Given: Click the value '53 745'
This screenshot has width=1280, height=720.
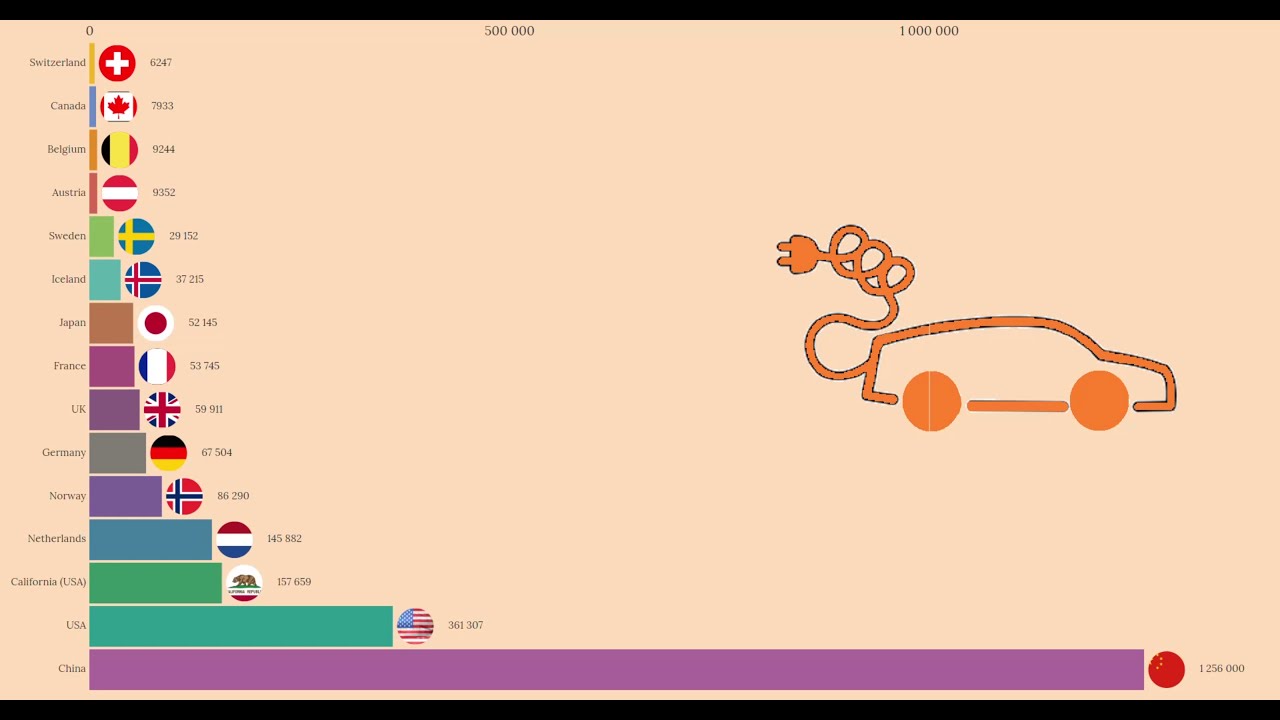Looking at the screenshot, I should [x=204, y=366].
